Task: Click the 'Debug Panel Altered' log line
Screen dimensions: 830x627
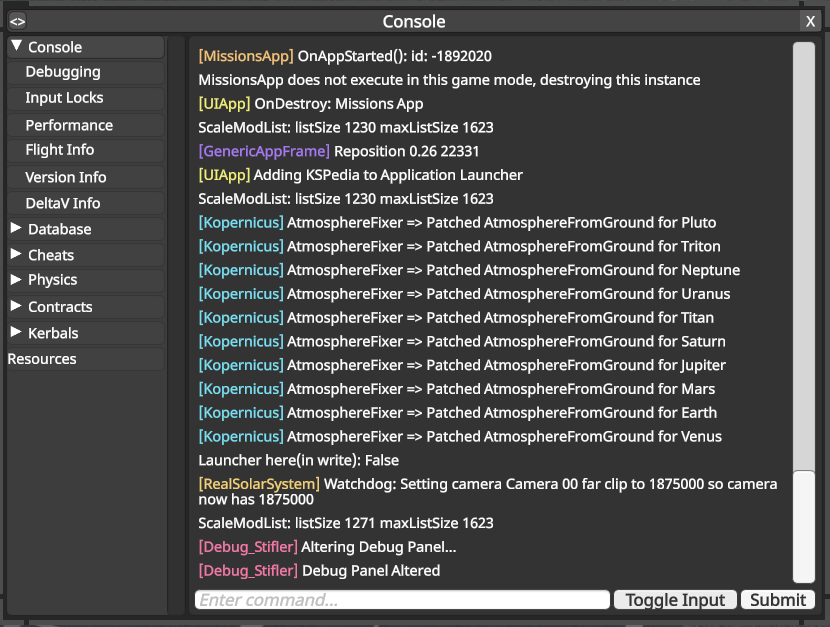Action: coord(319,571)
